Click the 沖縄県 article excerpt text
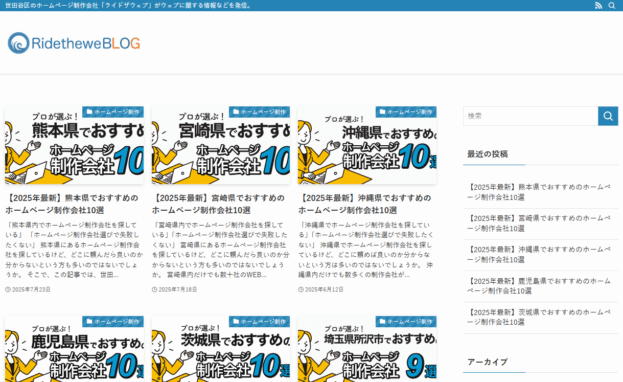This screenshot has width=623, height=382. tap(366, 250)
